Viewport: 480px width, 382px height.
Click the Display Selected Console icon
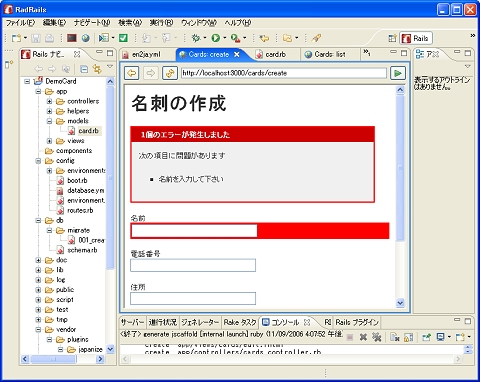point(441,337)
